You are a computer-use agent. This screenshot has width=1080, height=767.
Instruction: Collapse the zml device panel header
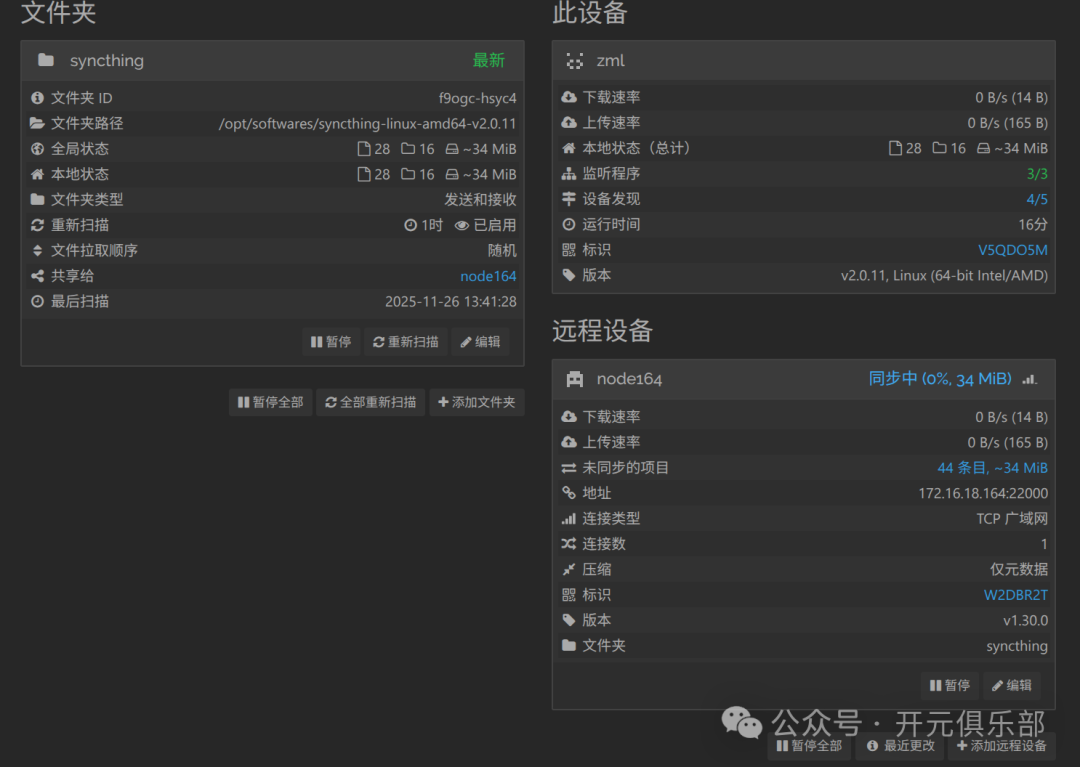click(x=800, y=61)
